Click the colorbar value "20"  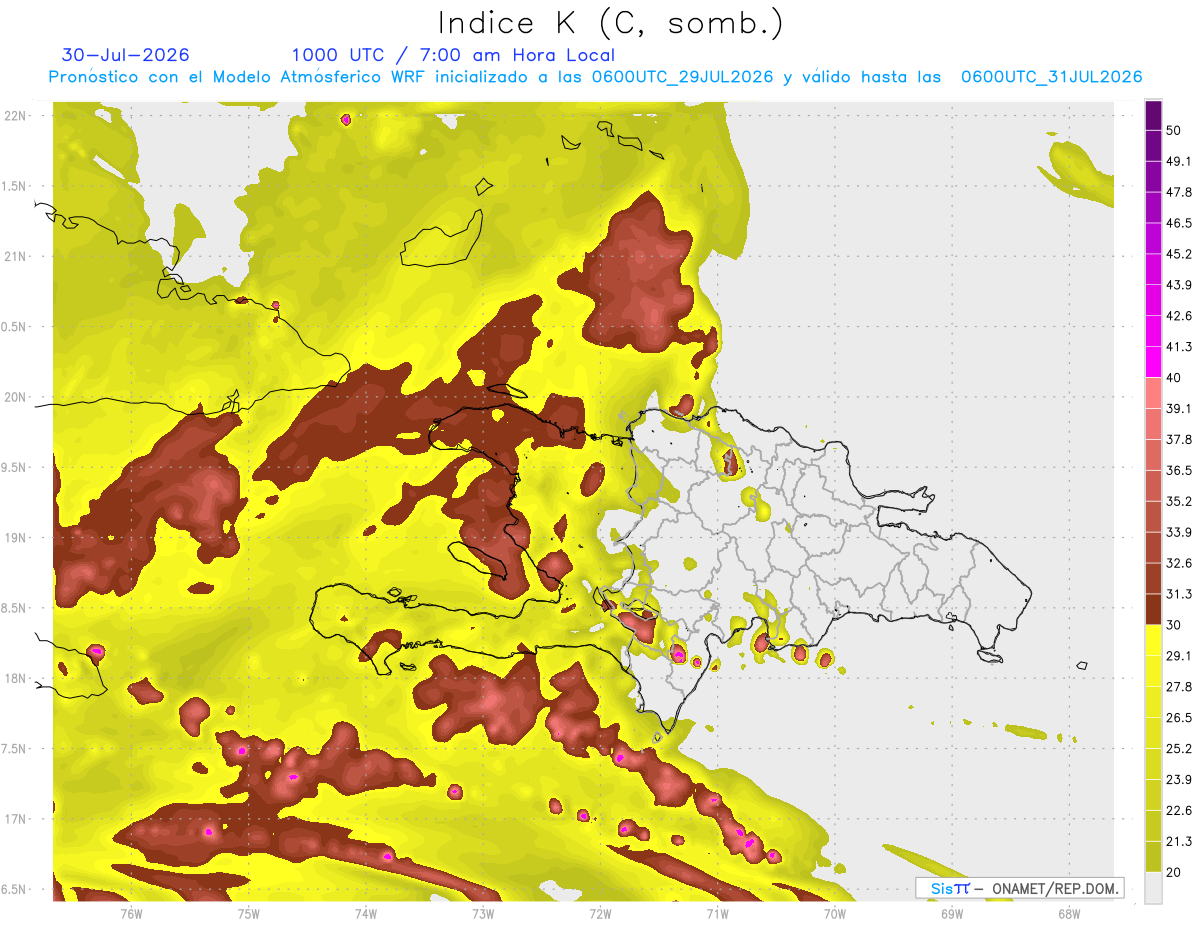pos(1174,873)
